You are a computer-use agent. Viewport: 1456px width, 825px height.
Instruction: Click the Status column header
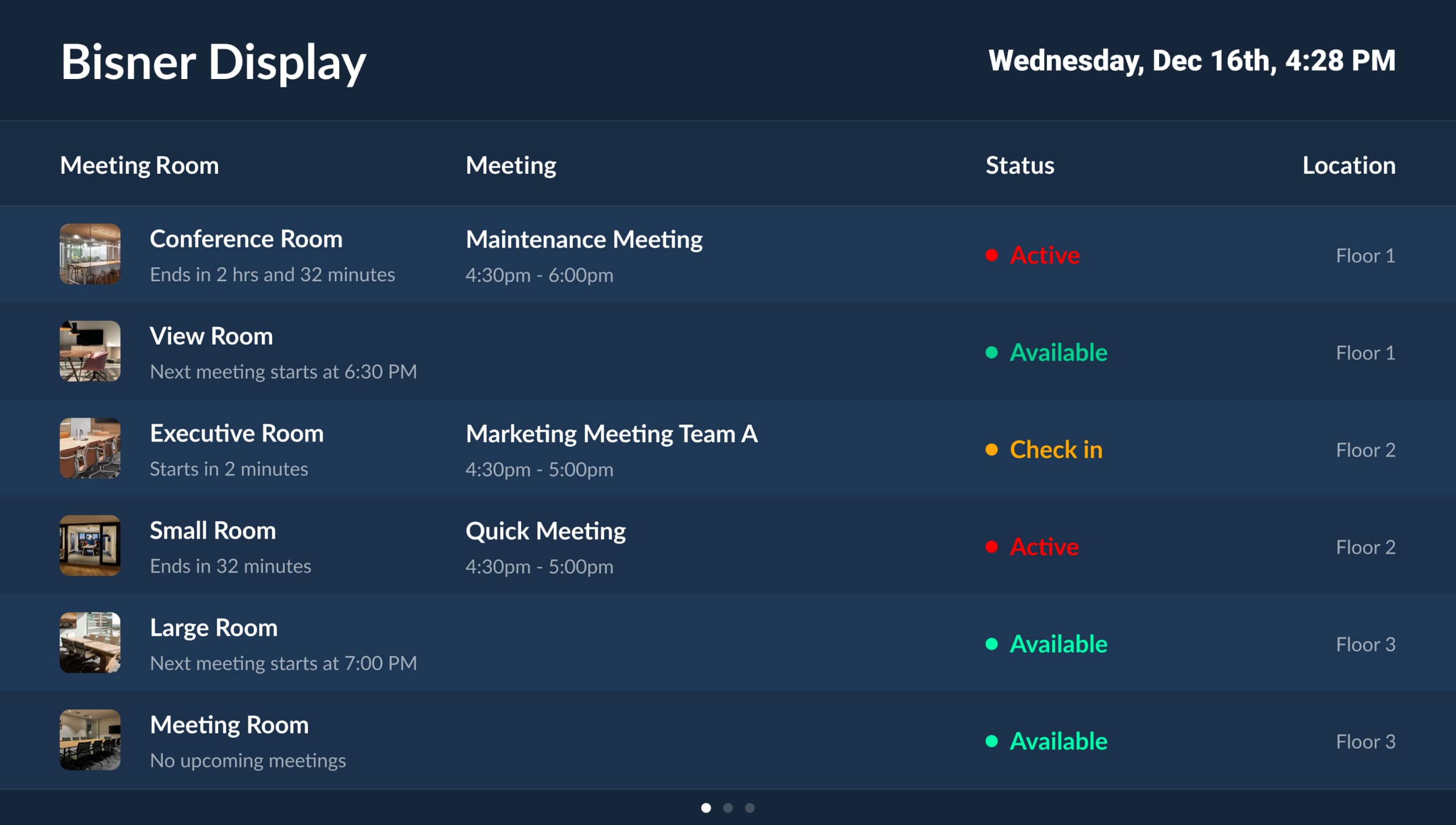coord(1019,165)
